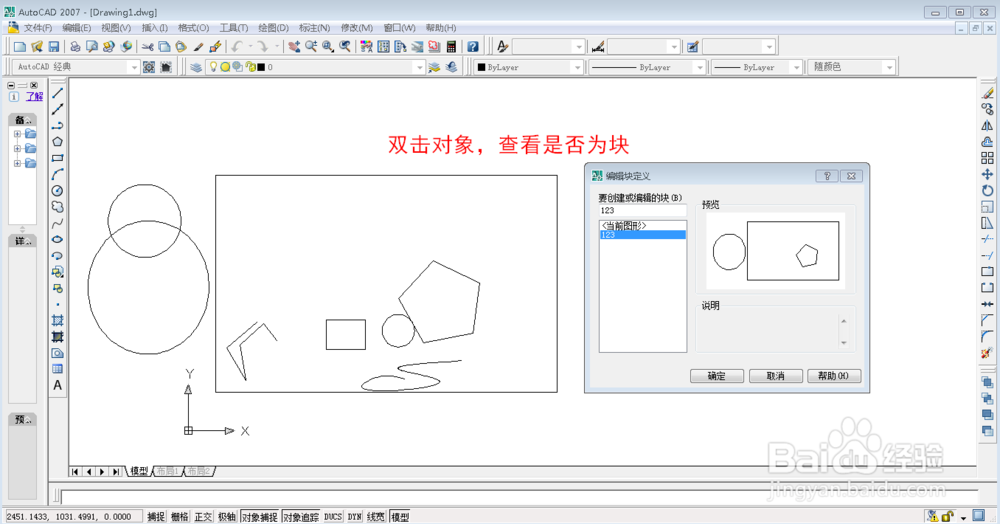This screenshot has width=1000, height=524.
Task: Click the command line input area
Action: [x=518, y=495]
